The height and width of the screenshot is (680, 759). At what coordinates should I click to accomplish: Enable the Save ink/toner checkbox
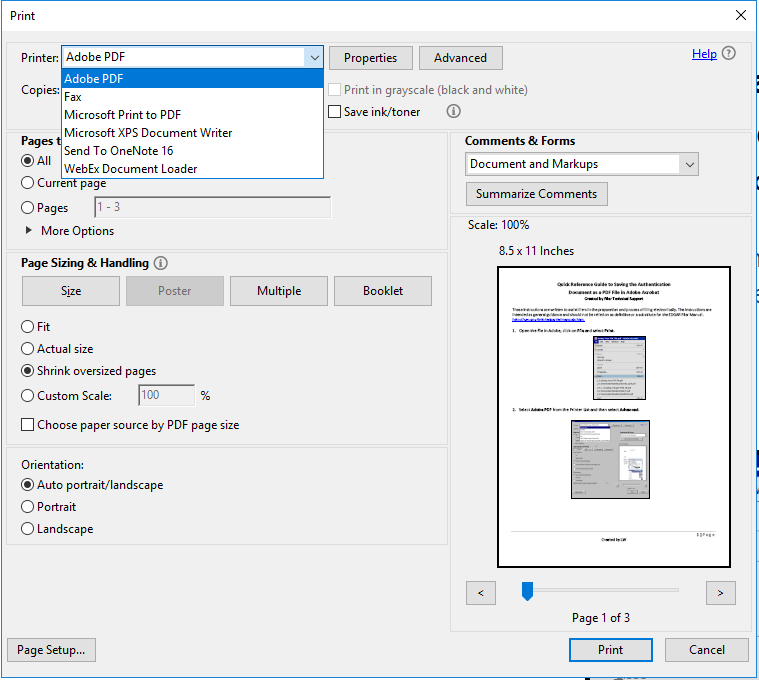pos(335,112)
